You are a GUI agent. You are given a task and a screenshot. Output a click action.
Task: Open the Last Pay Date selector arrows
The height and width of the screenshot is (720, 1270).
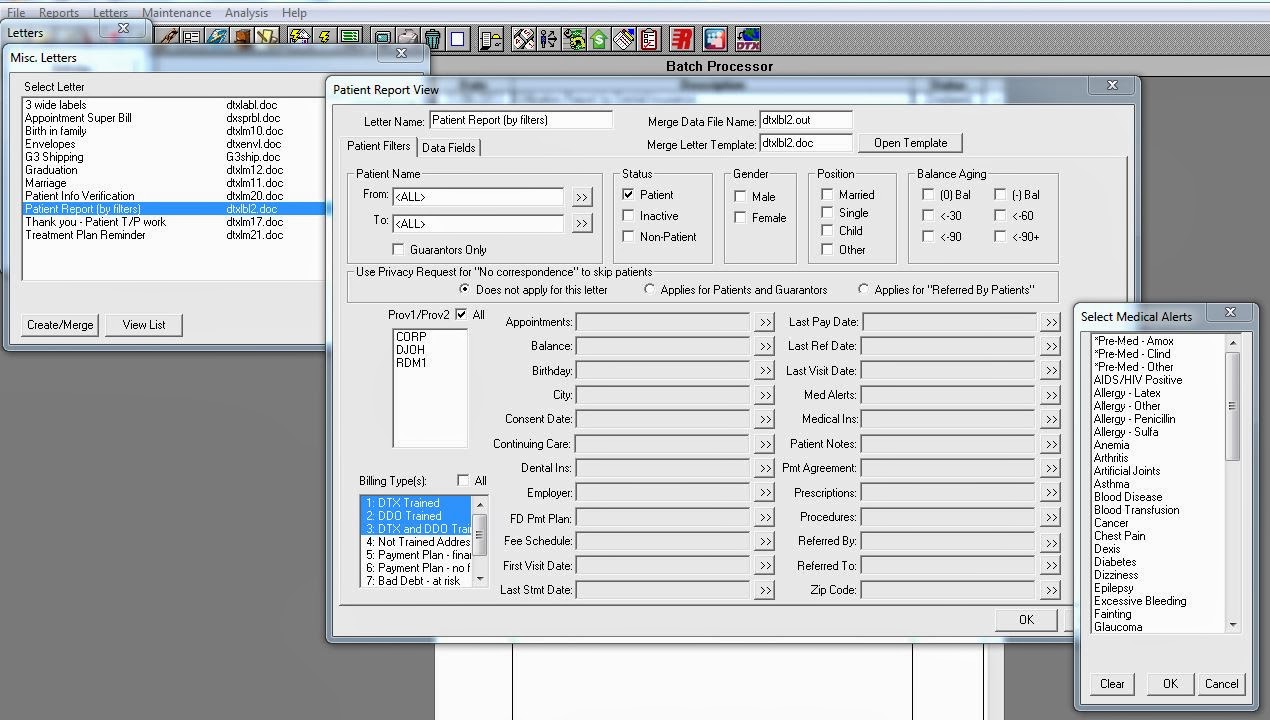pos(1050,323)
